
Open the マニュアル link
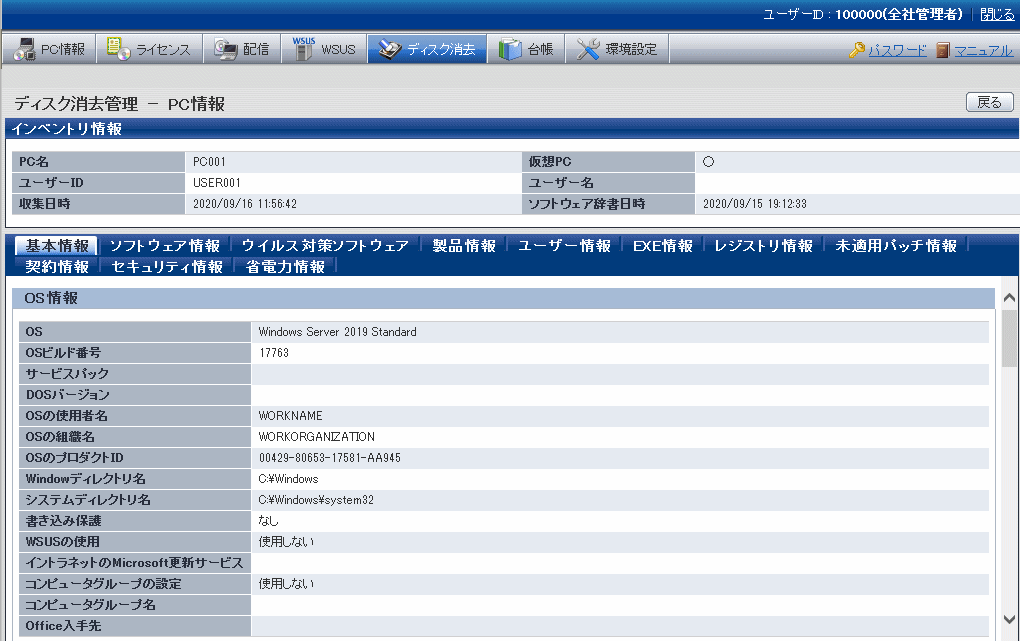(x=984, y=50)
